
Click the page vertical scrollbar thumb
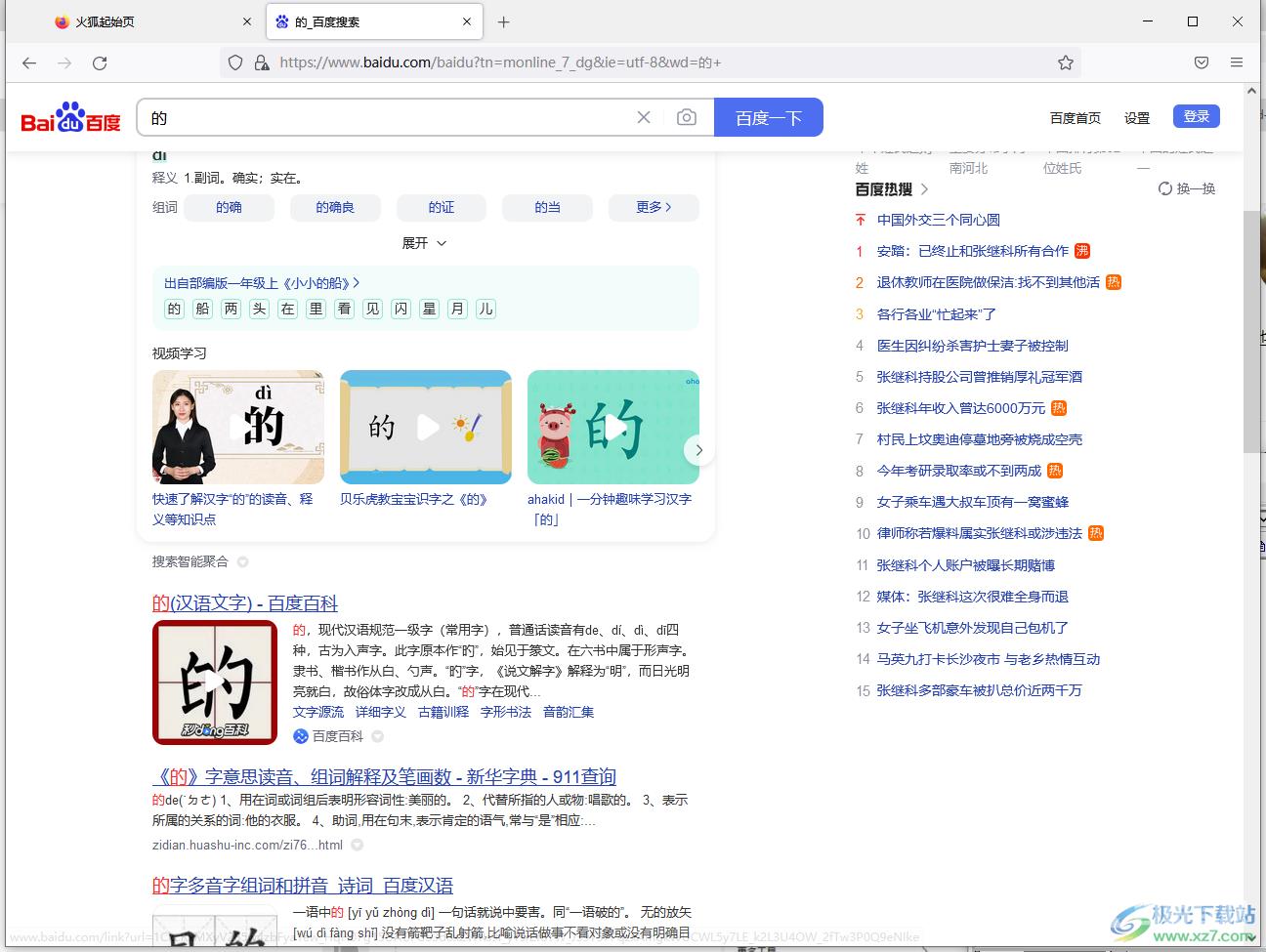pos(1251,332)
